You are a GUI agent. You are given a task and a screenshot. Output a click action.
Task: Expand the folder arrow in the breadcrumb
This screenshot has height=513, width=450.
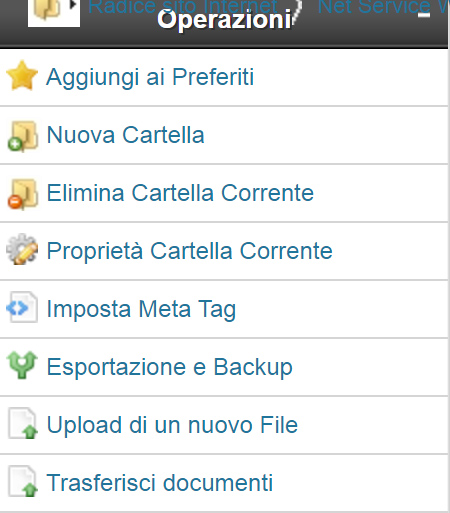tap(73, 5)
